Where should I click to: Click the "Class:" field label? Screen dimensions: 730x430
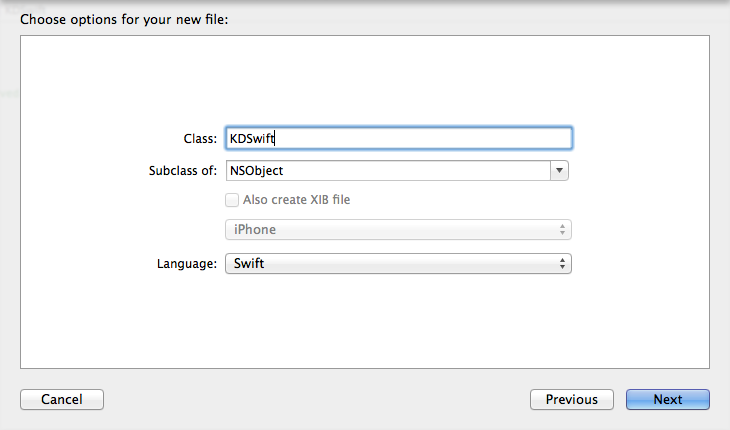pos(201,139)
